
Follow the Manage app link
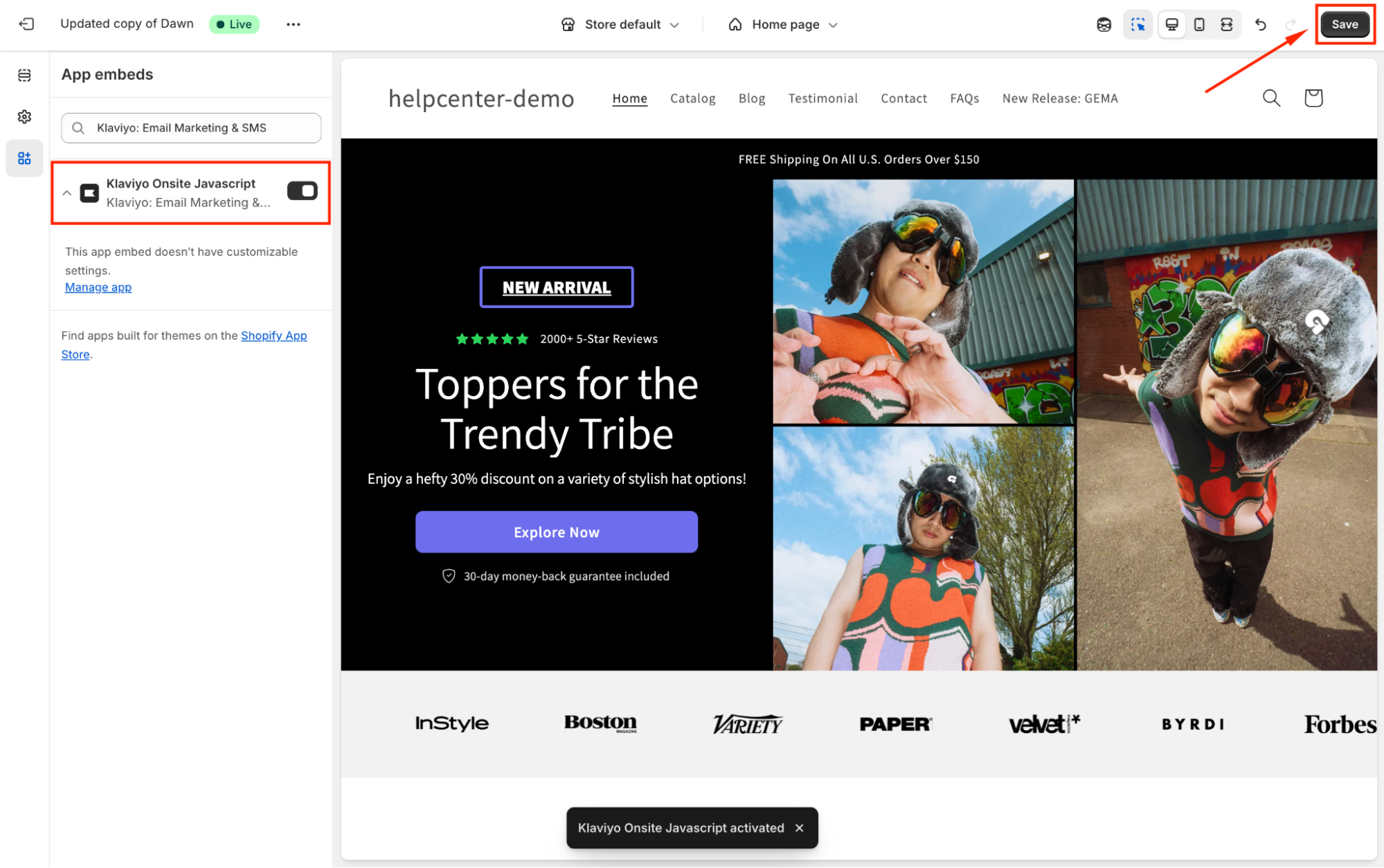[98, 287]
